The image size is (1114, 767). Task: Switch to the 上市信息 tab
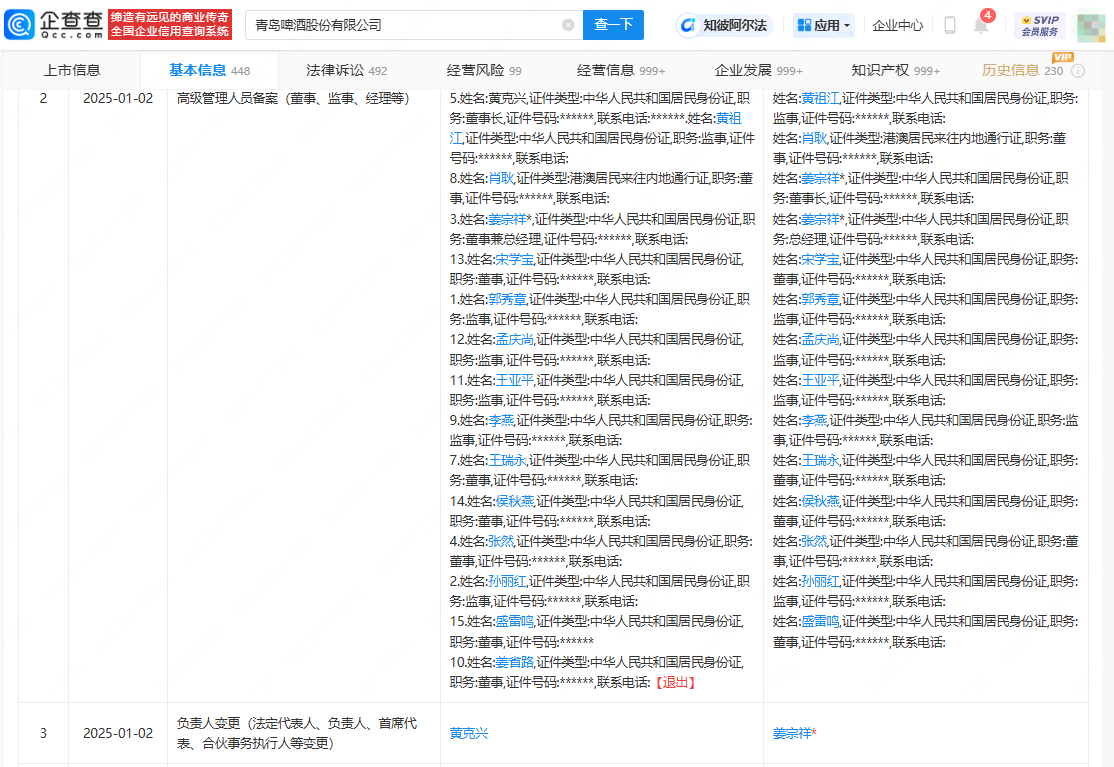pos(72,70)
